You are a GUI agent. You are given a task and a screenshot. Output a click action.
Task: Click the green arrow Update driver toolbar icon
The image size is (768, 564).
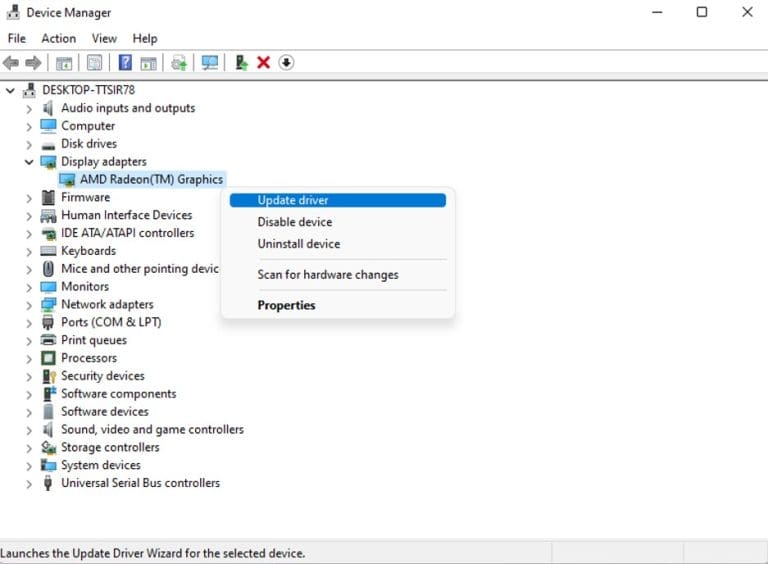tap(241, 63)
